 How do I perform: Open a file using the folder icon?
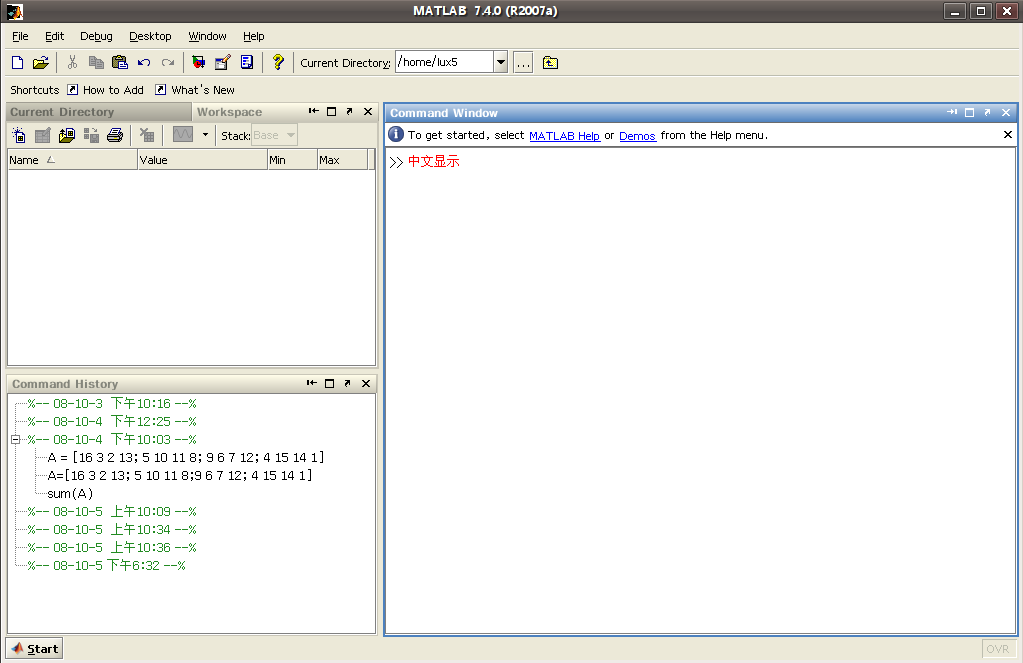[x=40, y=63]
